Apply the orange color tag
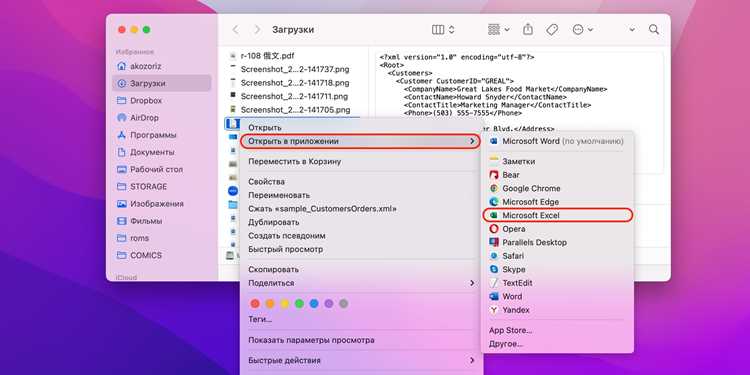Viewport: 750px width, 375px height. pyautogui.click(x=270, y=304)
